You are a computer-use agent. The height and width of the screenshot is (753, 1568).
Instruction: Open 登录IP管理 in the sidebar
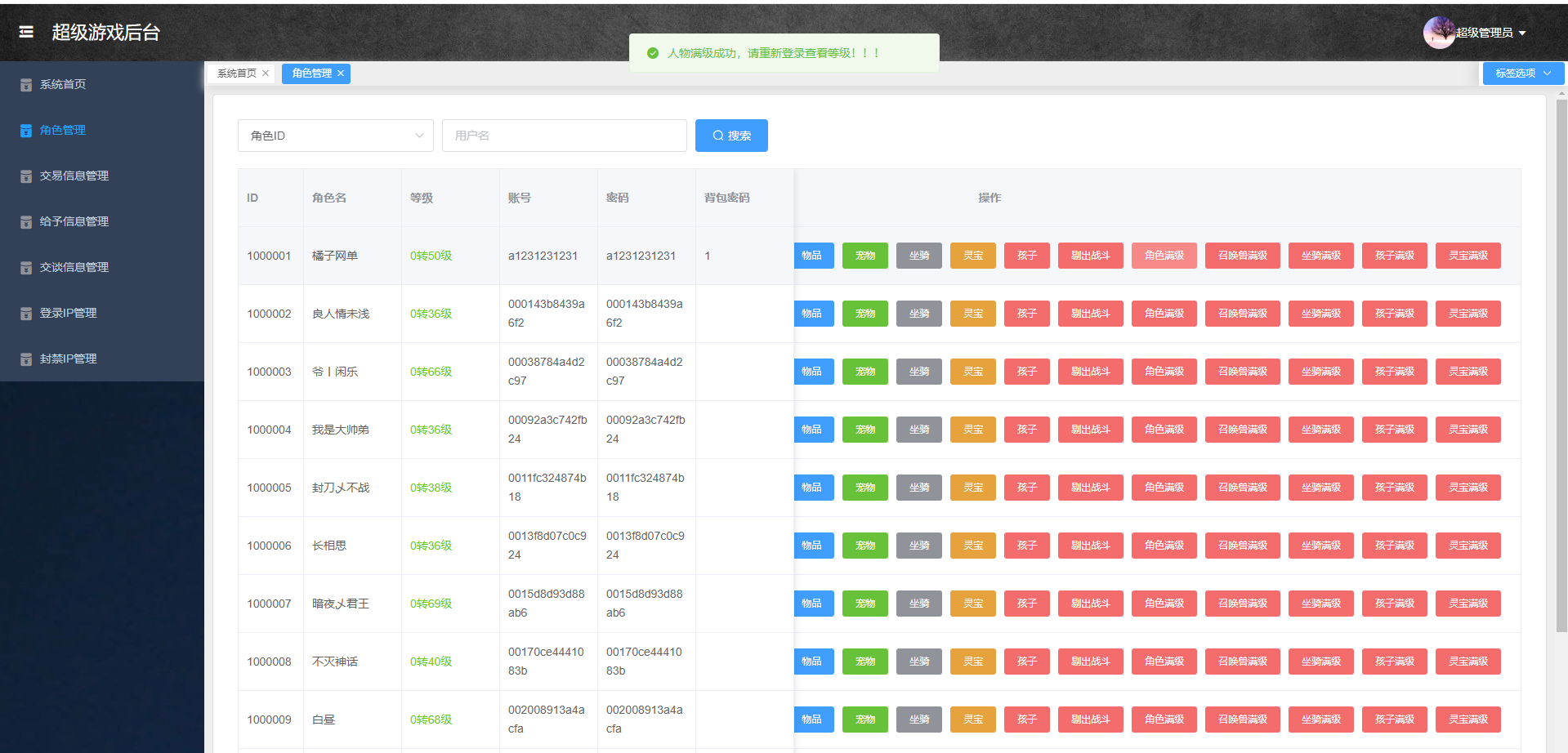tap(68, 313)
